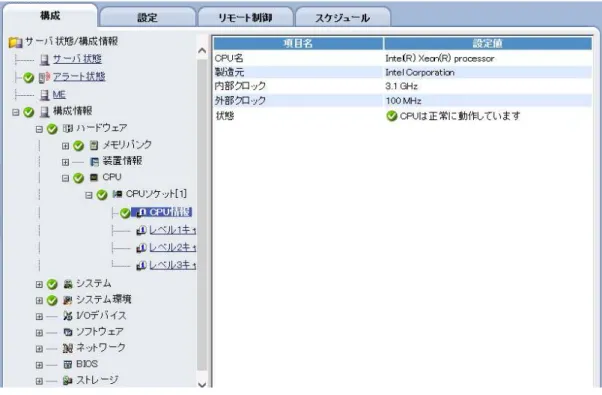
Task: Click the alert icon beside アラート状態
Action: point(45,78)
